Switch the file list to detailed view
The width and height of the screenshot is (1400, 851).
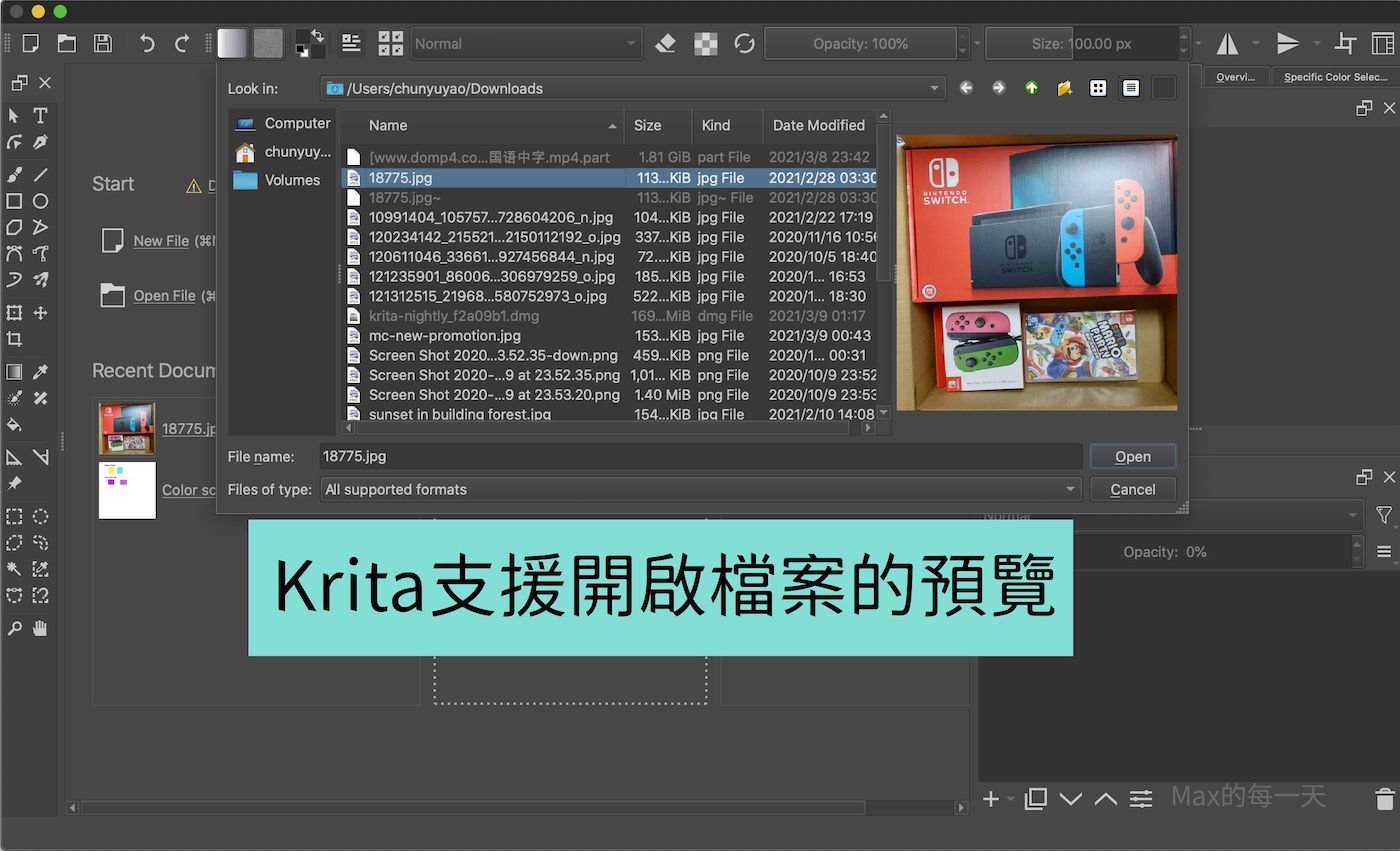click(1130, 88)
